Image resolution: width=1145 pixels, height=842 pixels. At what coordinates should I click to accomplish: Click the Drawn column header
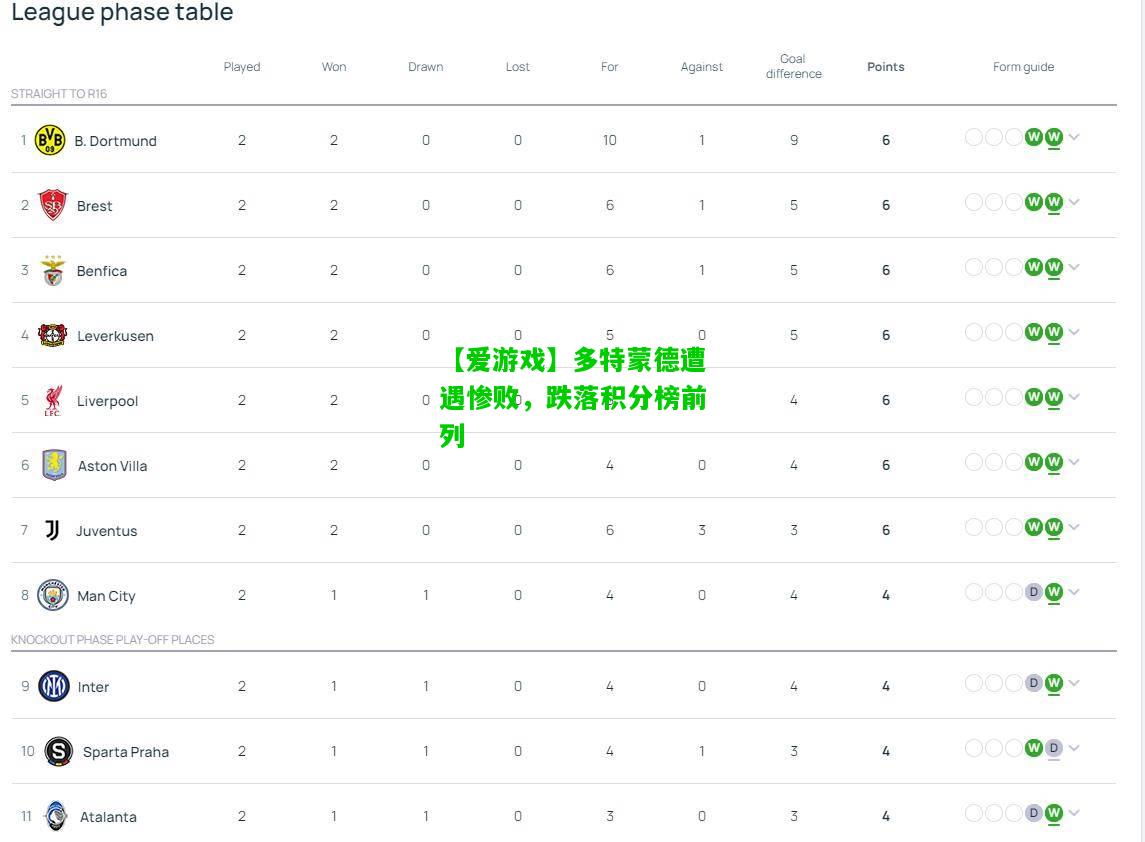(x=426, y=66)
